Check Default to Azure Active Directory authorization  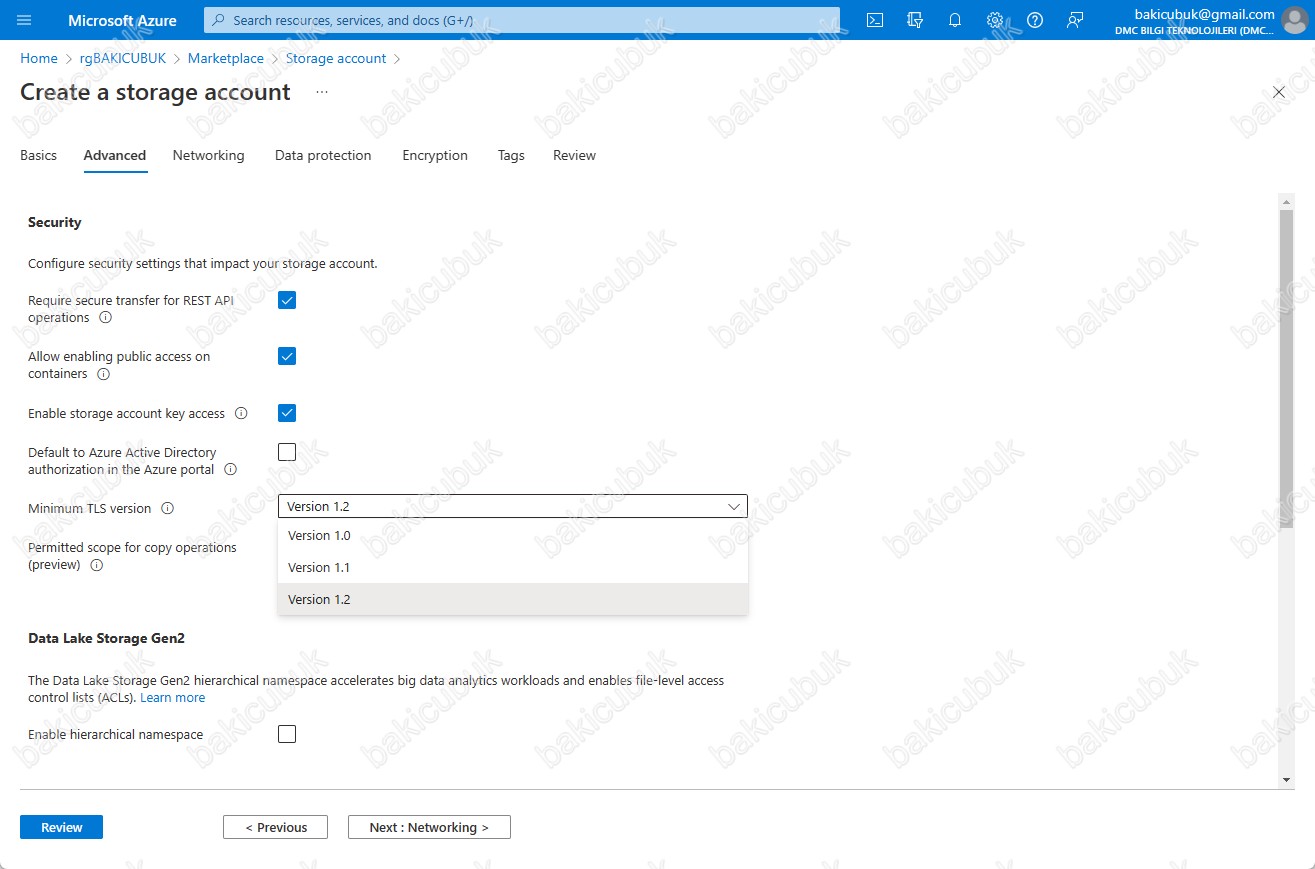tap(287, 452)
